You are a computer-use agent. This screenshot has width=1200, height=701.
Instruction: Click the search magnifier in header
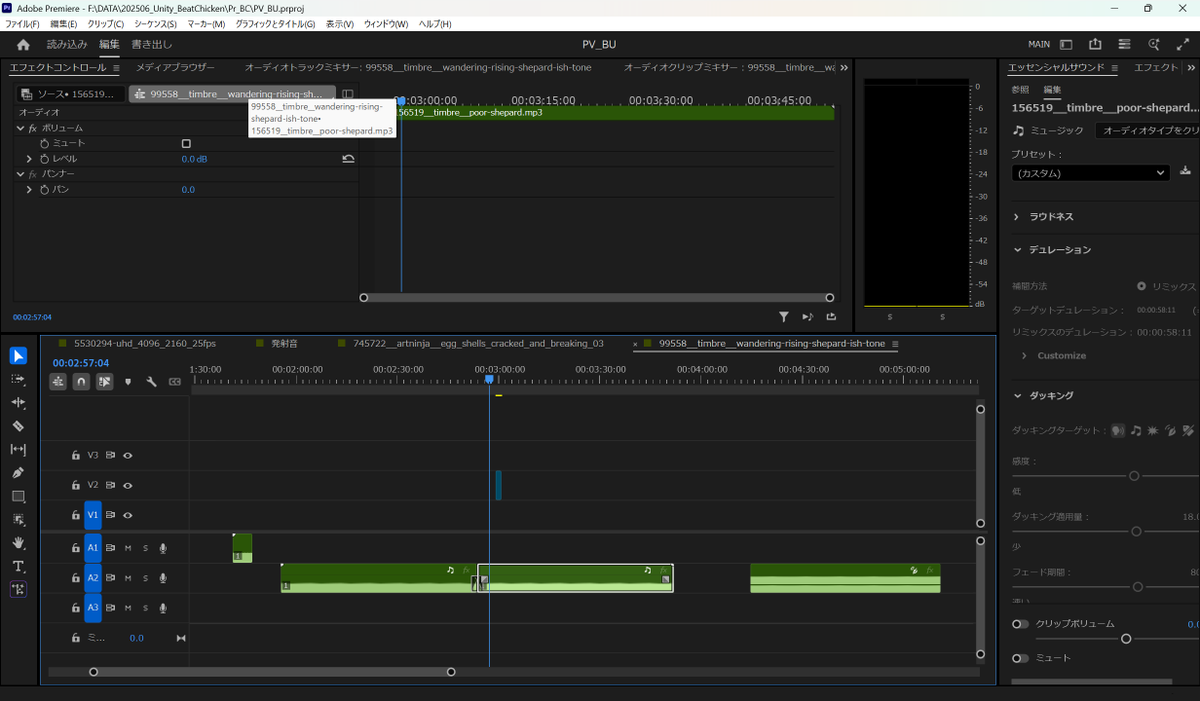tap(1154, 44)
